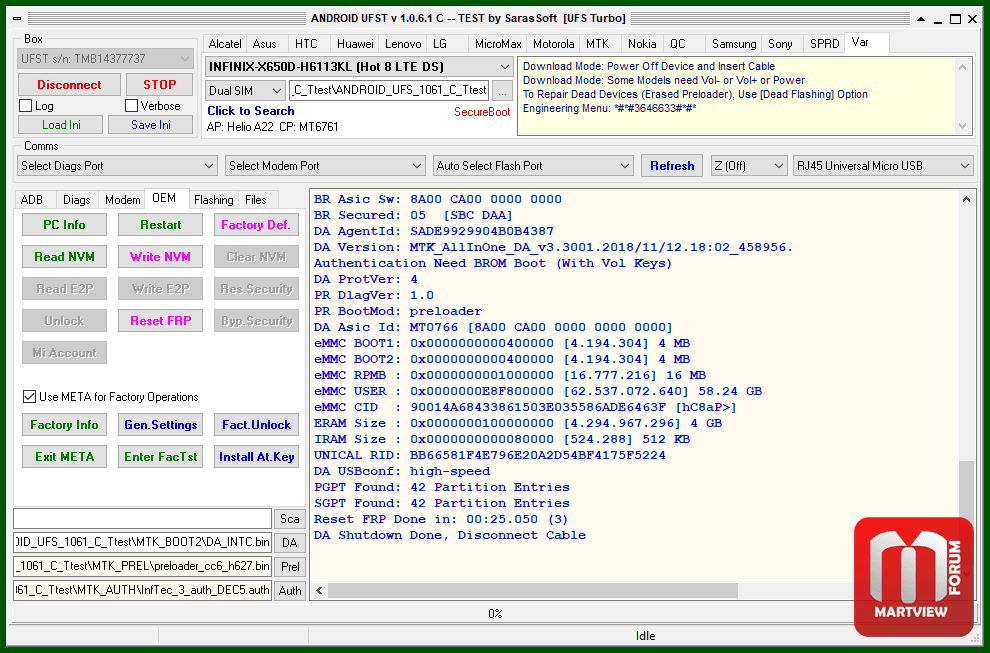Screen dimensions: 990x653
Task: Open Select Diags Port dropdown
Action: [x=117, y=166]
